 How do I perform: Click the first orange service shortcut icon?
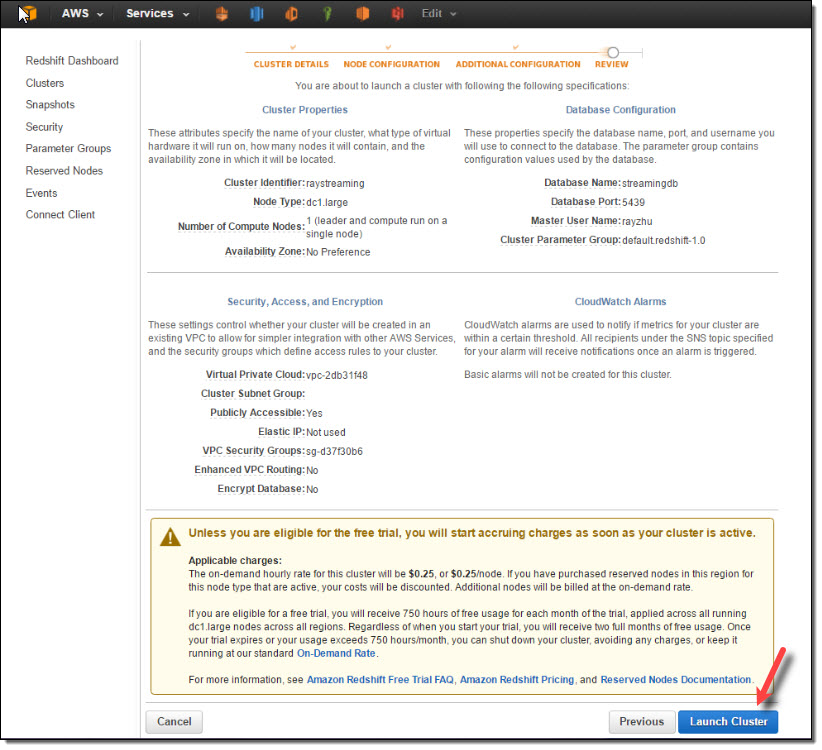(x=222, y=14)
